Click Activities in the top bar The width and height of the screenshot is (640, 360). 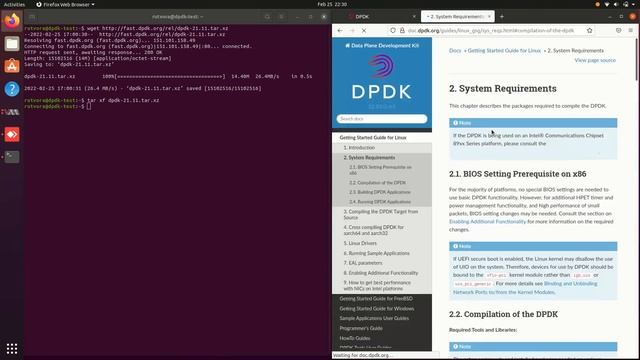point(14,4)
